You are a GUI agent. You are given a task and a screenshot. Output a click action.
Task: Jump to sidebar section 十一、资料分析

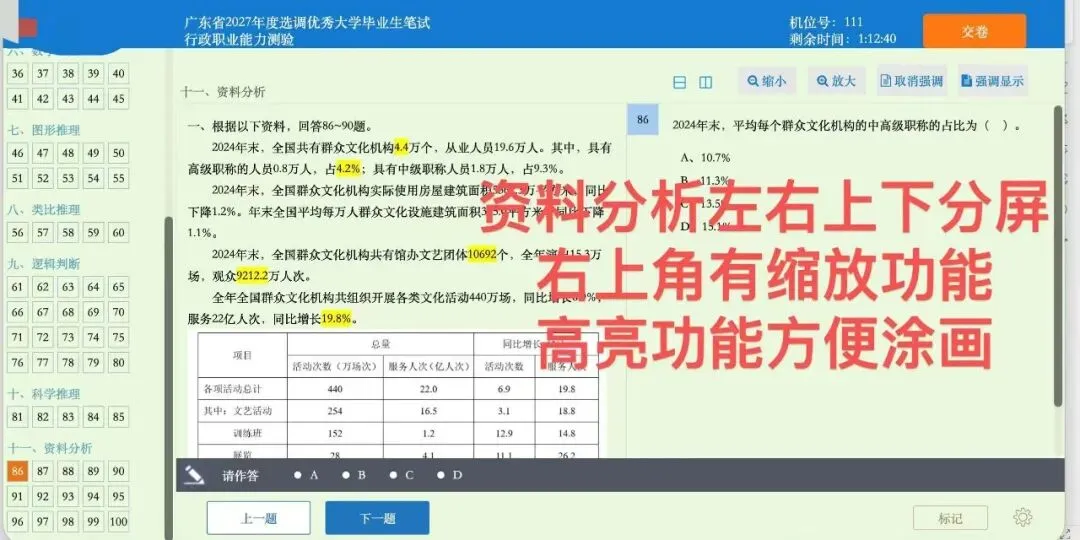tap(50, 448)
